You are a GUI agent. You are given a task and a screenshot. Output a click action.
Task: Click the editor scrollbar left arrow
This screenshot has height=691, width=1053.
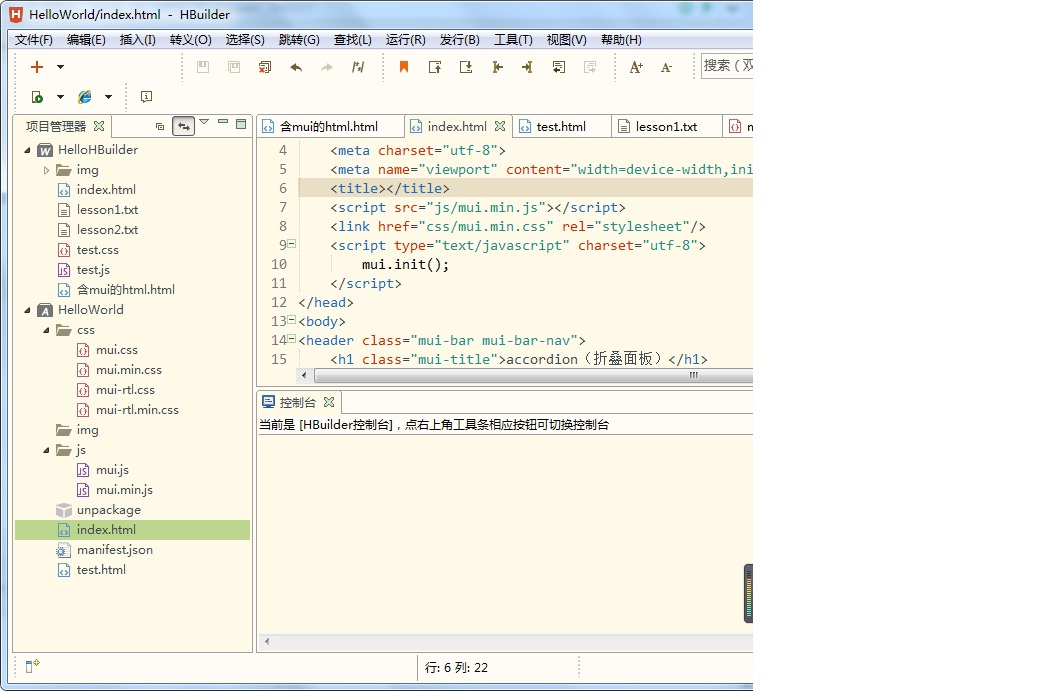coord(304,375)
